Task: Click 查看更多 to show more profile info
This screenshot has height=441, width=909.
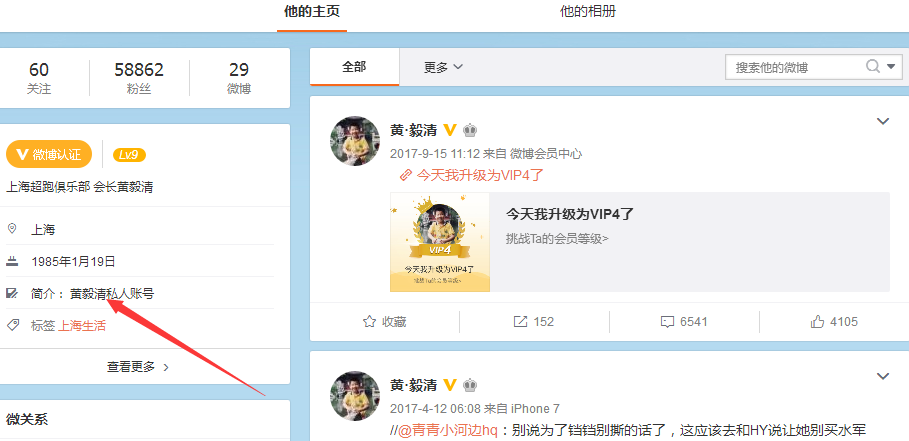Action: pyautogui.click(x=138, y=367)
